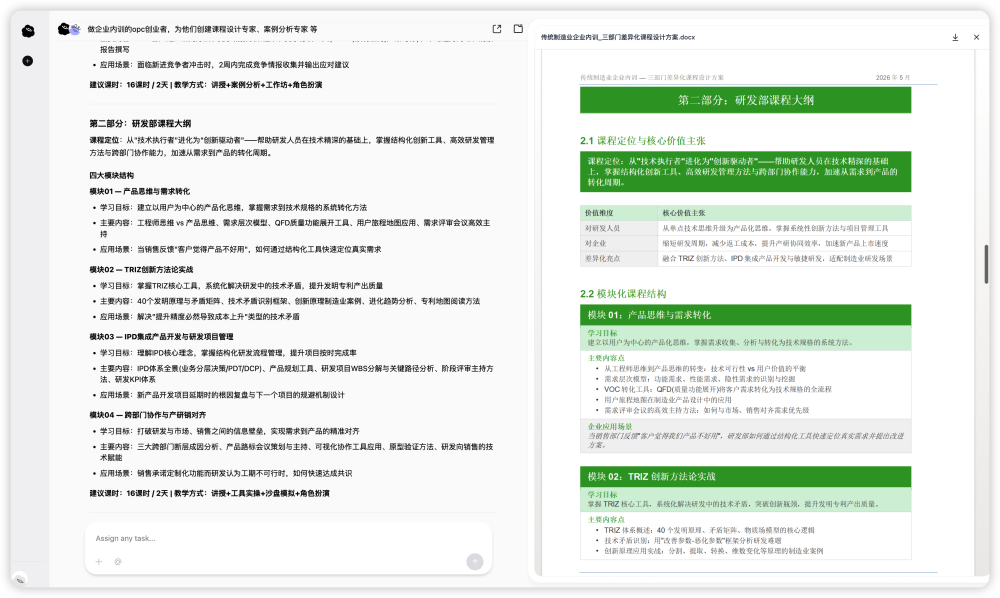
Task: Click the bullet starting '主要内容：40个发明原理'
Action: coord(290,301)
